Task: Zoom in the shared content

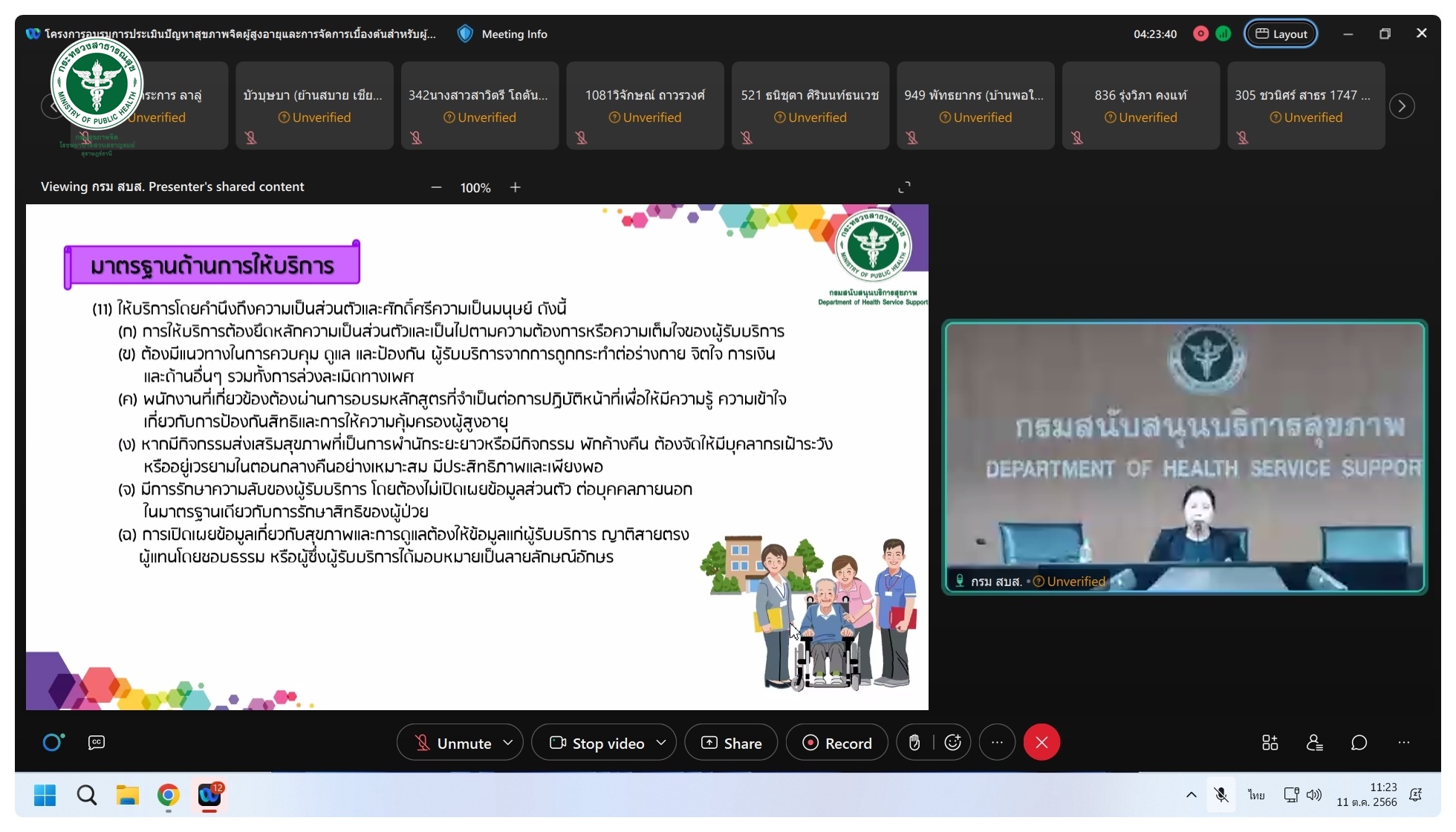Action: pyautogui.click(x=515, y=187)
